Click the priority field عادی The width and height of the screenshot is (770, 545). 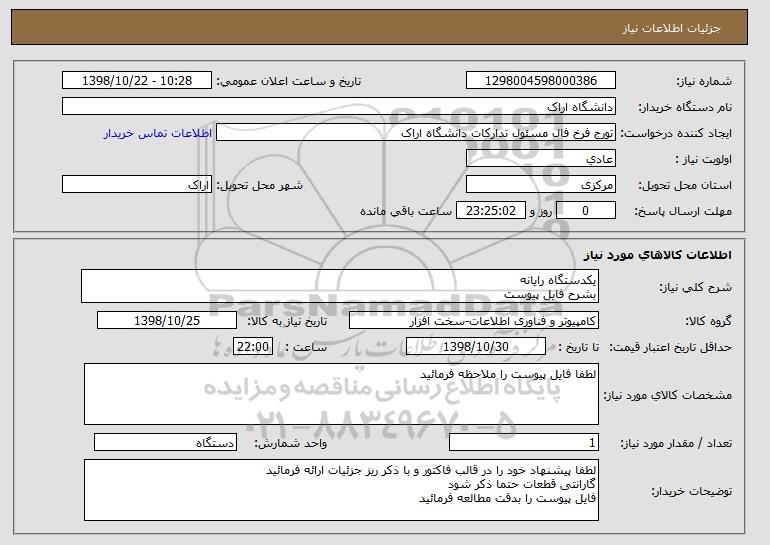click(541, 159)
